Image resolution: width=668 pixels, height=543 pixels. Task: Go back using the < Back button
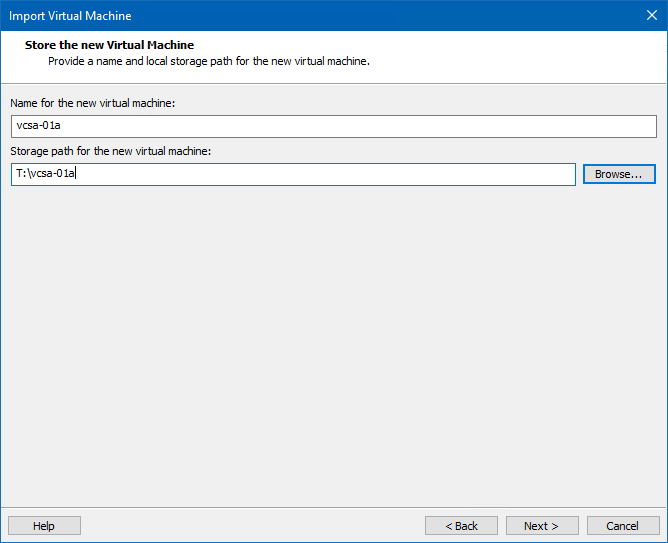[x=461, y=526]
